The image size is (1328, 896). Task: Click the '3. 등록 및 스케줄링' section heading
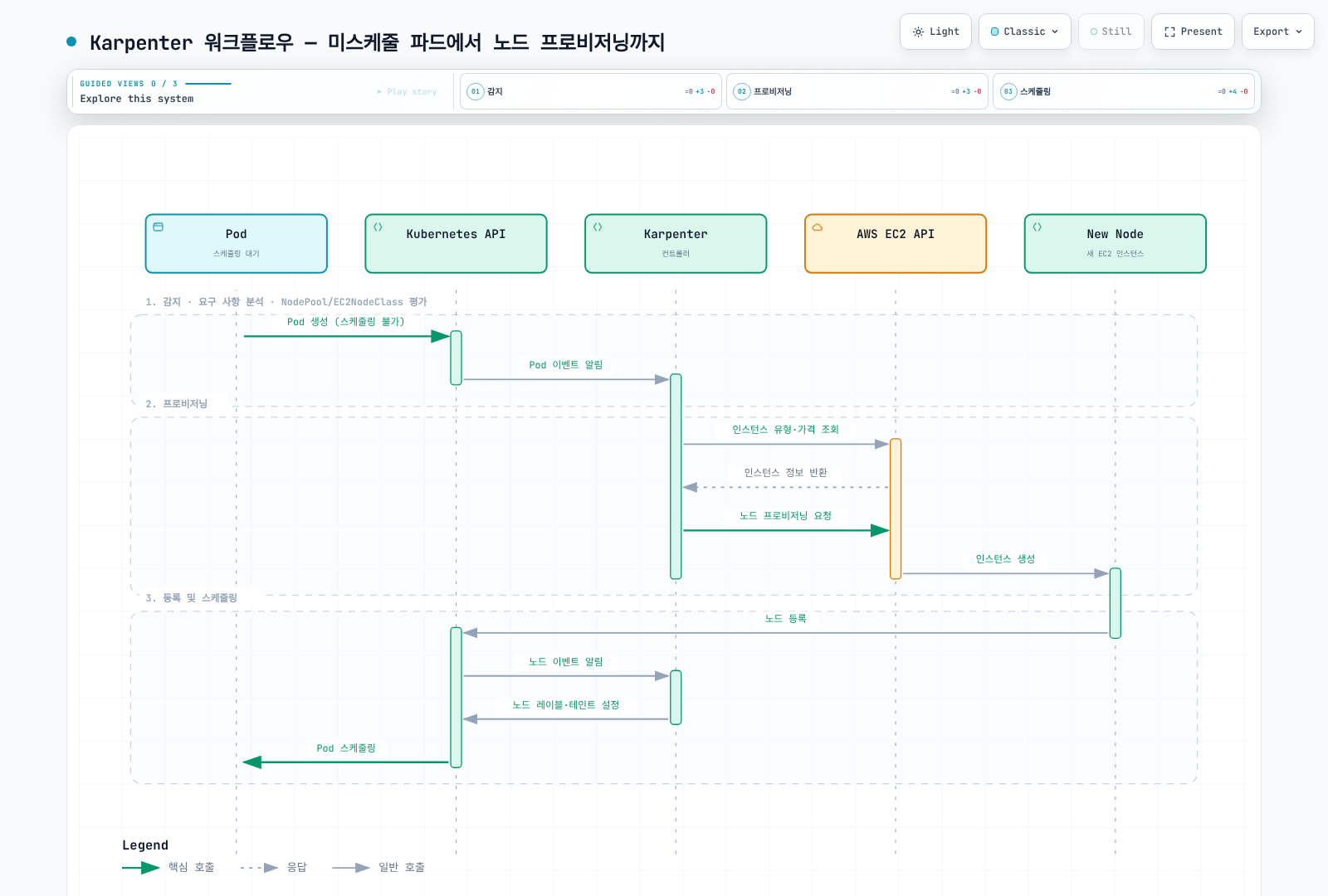[x=192, y=598]
